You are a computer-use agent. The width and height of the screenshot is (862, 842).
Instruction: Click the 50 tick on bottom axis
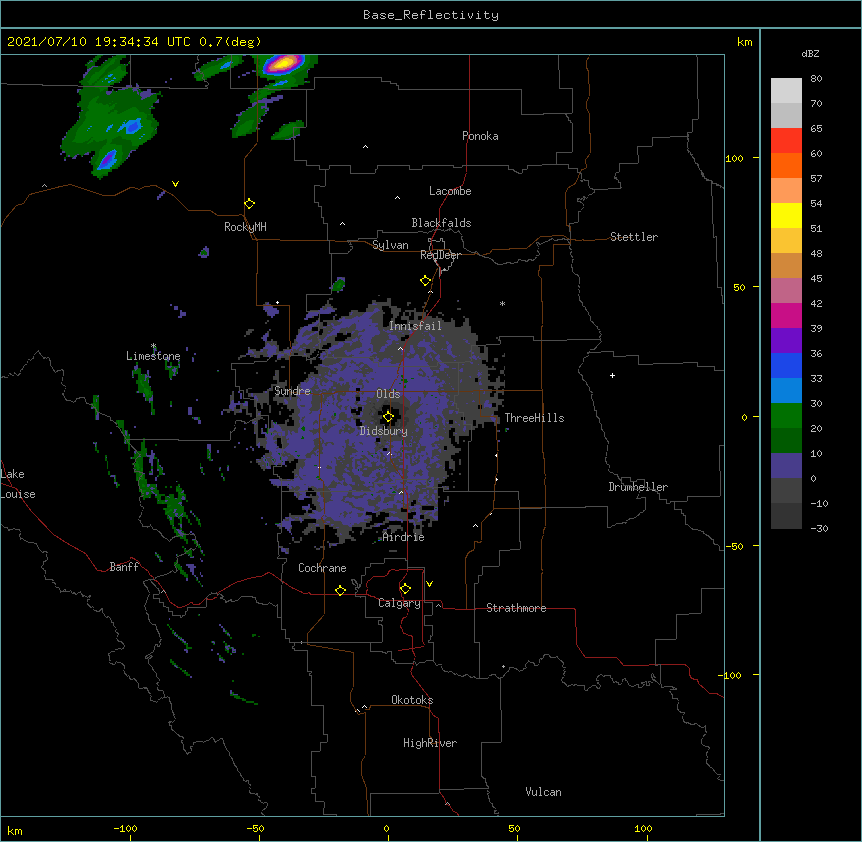point(514,828)
